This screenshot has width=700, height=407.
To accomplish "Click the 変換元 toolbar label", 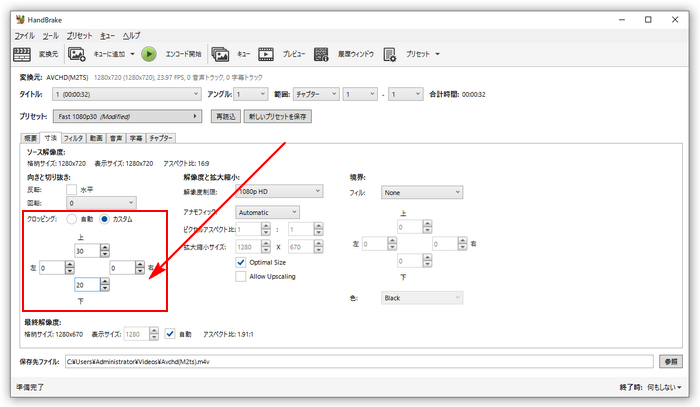I will click(48, 54).
